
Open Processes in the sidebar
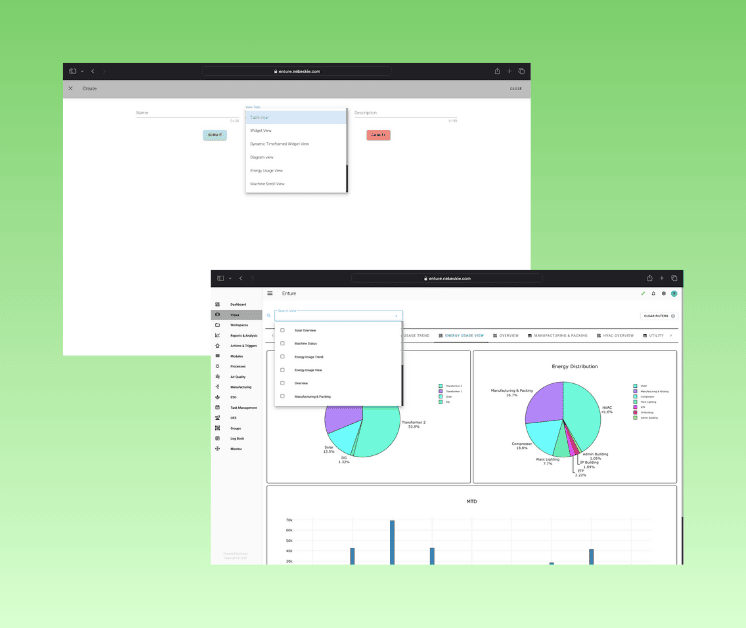coord(236,366)
